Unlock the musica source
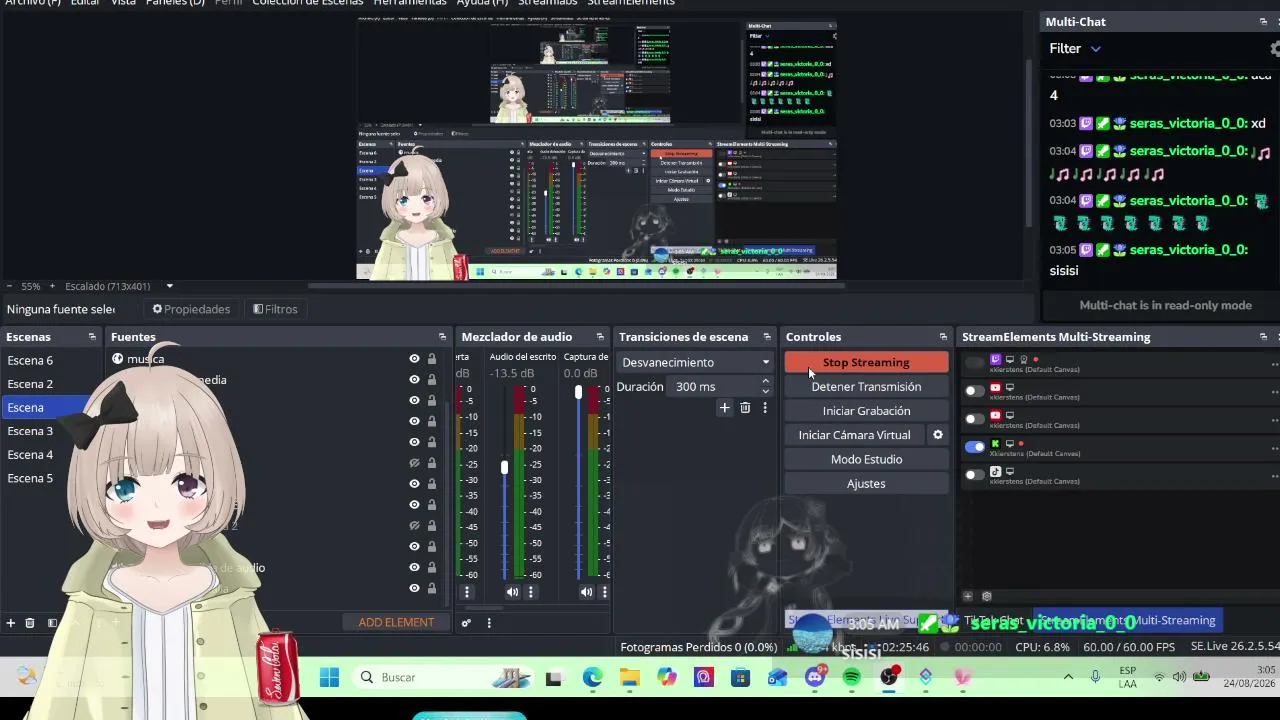 432,359
